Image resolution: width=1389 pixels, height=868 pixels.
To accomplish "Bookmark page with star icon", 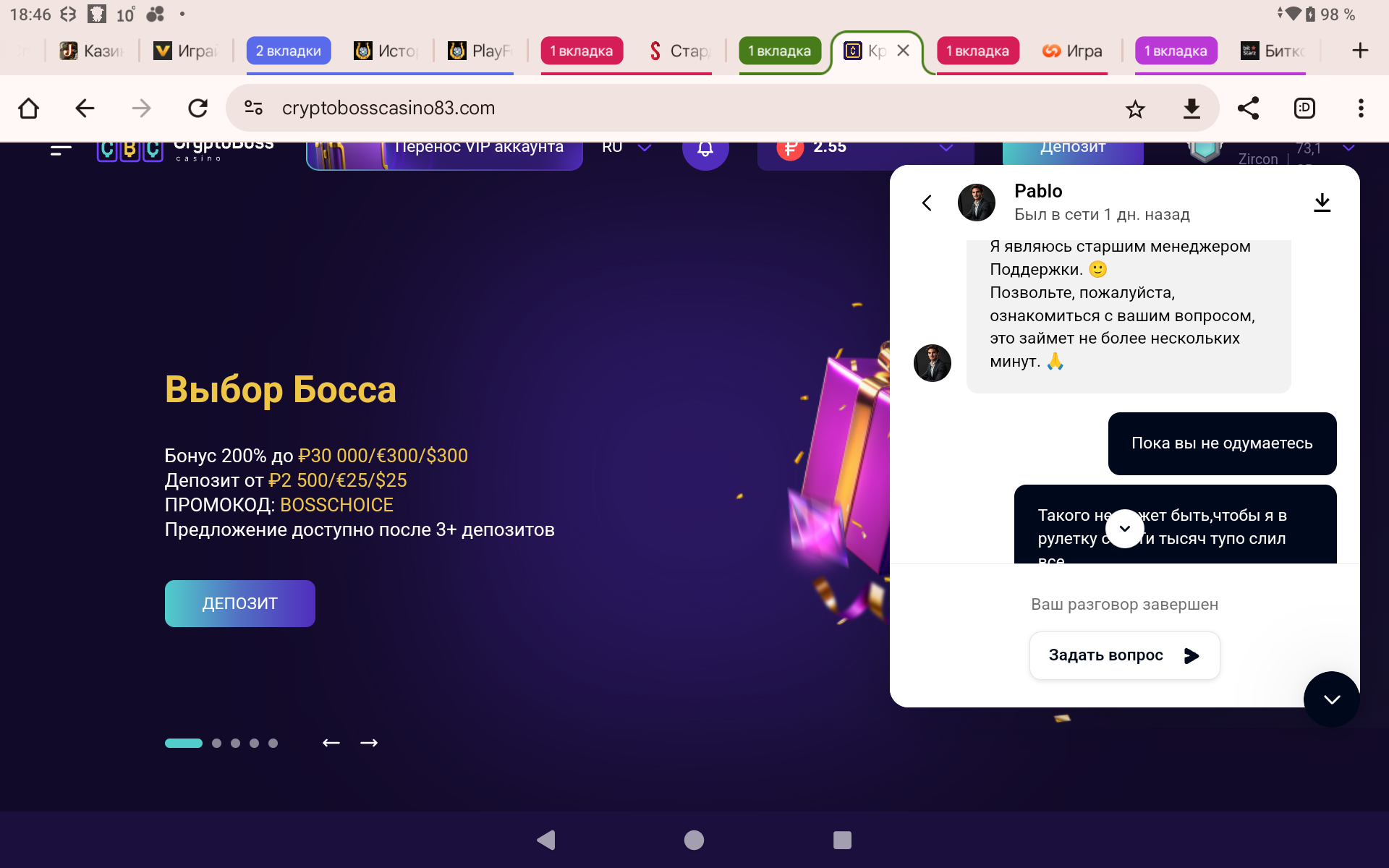I will pyautogui.click(x=1135, y=109).
